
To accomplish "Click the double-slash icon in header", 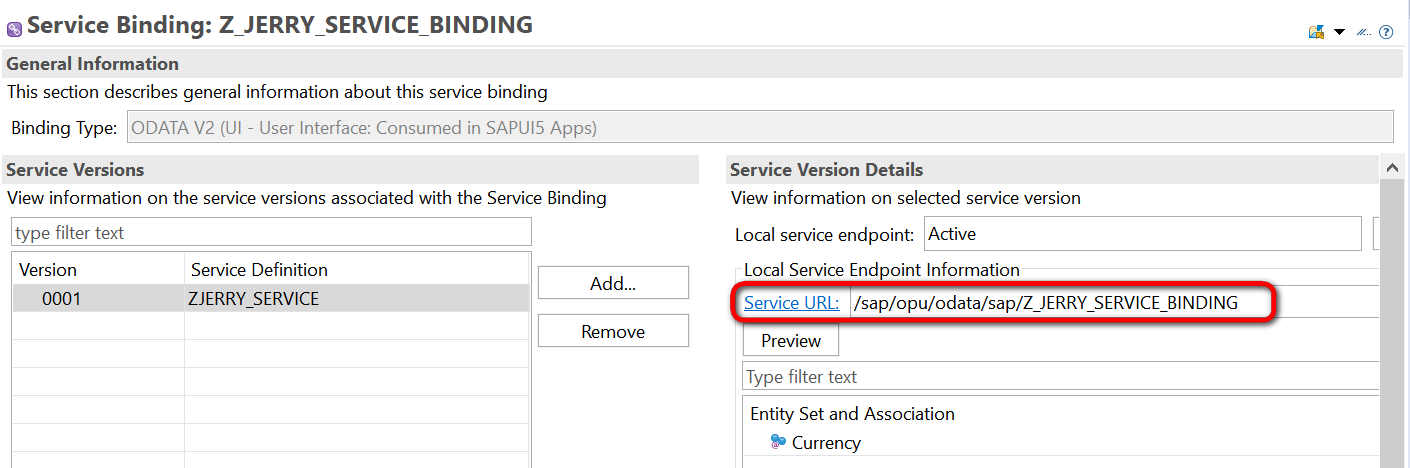I will pos(1363,32).
